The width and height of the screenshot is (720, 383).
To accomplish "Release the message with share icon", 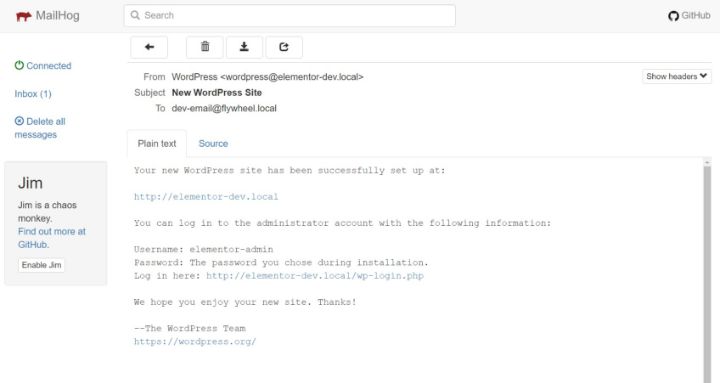I will tap(284, 47).
